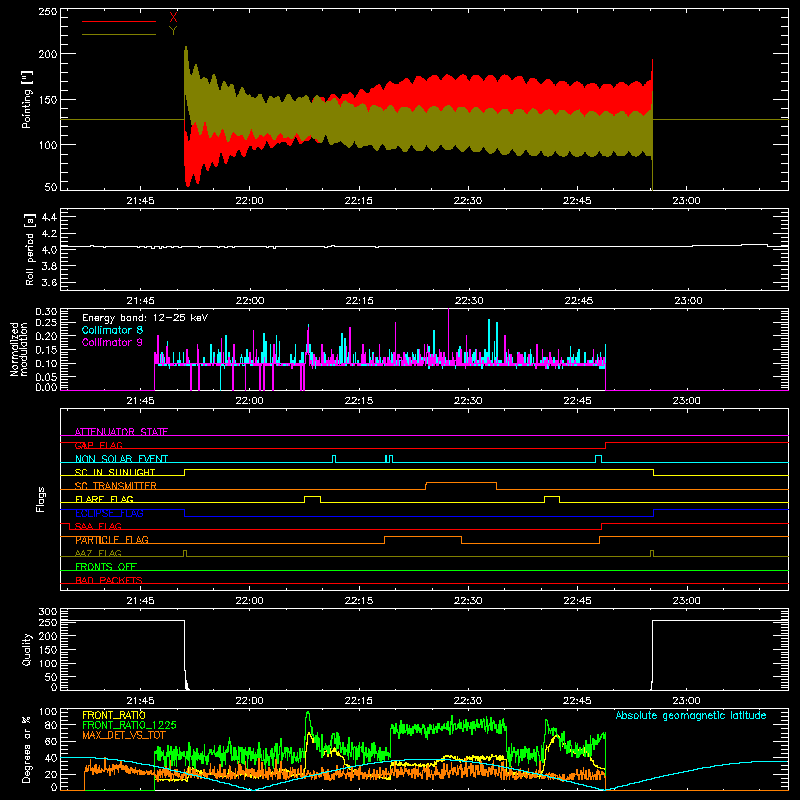Select the olive Y legend label
The width and height of the screenshot is (800, 800).
pos(173,31)
